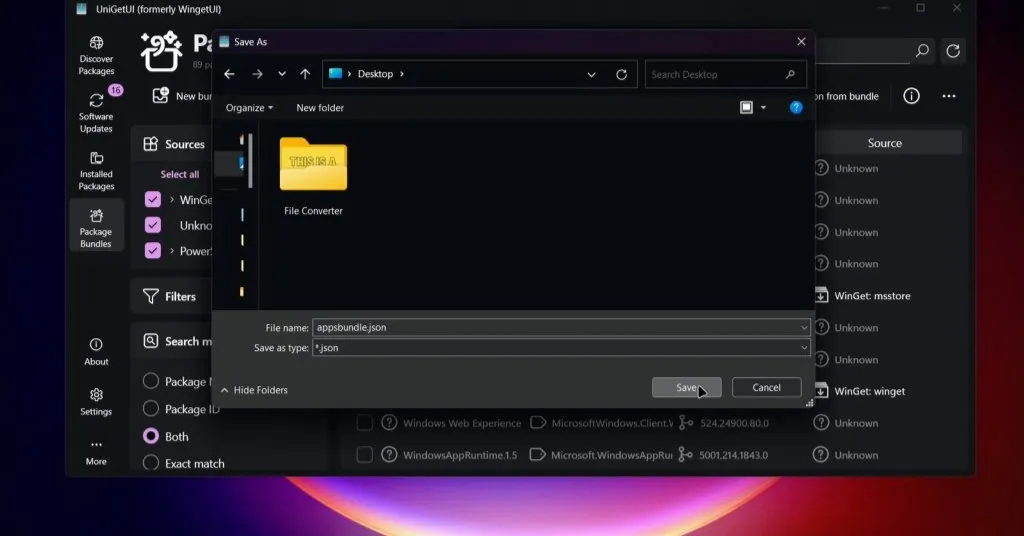Open the recent locations dropdown arrow
Viewport: 1024px width, 536px height.
pyautogui.click(x=282, y=74)
